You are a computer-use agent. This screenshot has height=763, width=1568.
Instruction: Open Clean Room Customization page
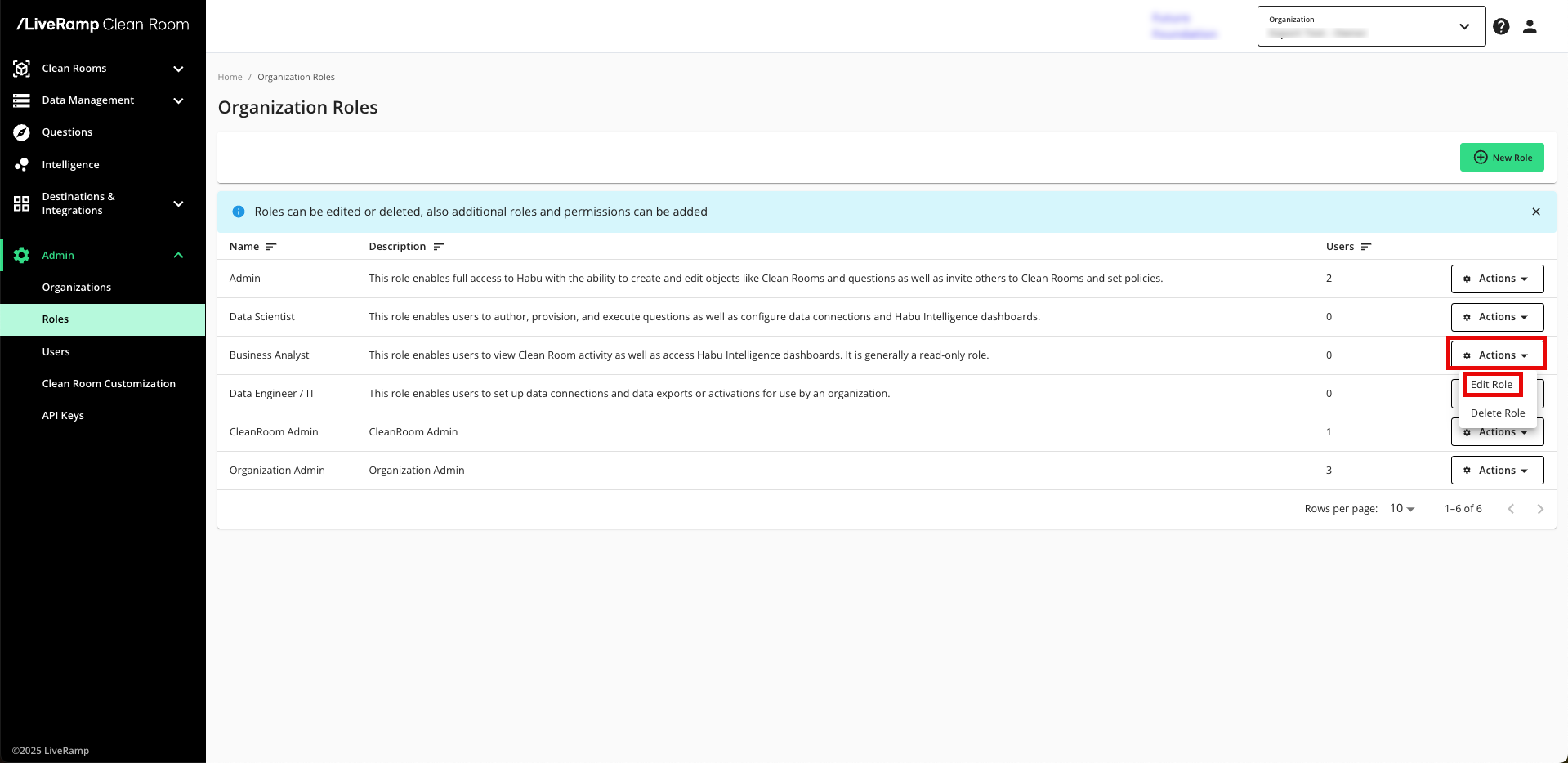pyautogui.click(x=109, y=384)
